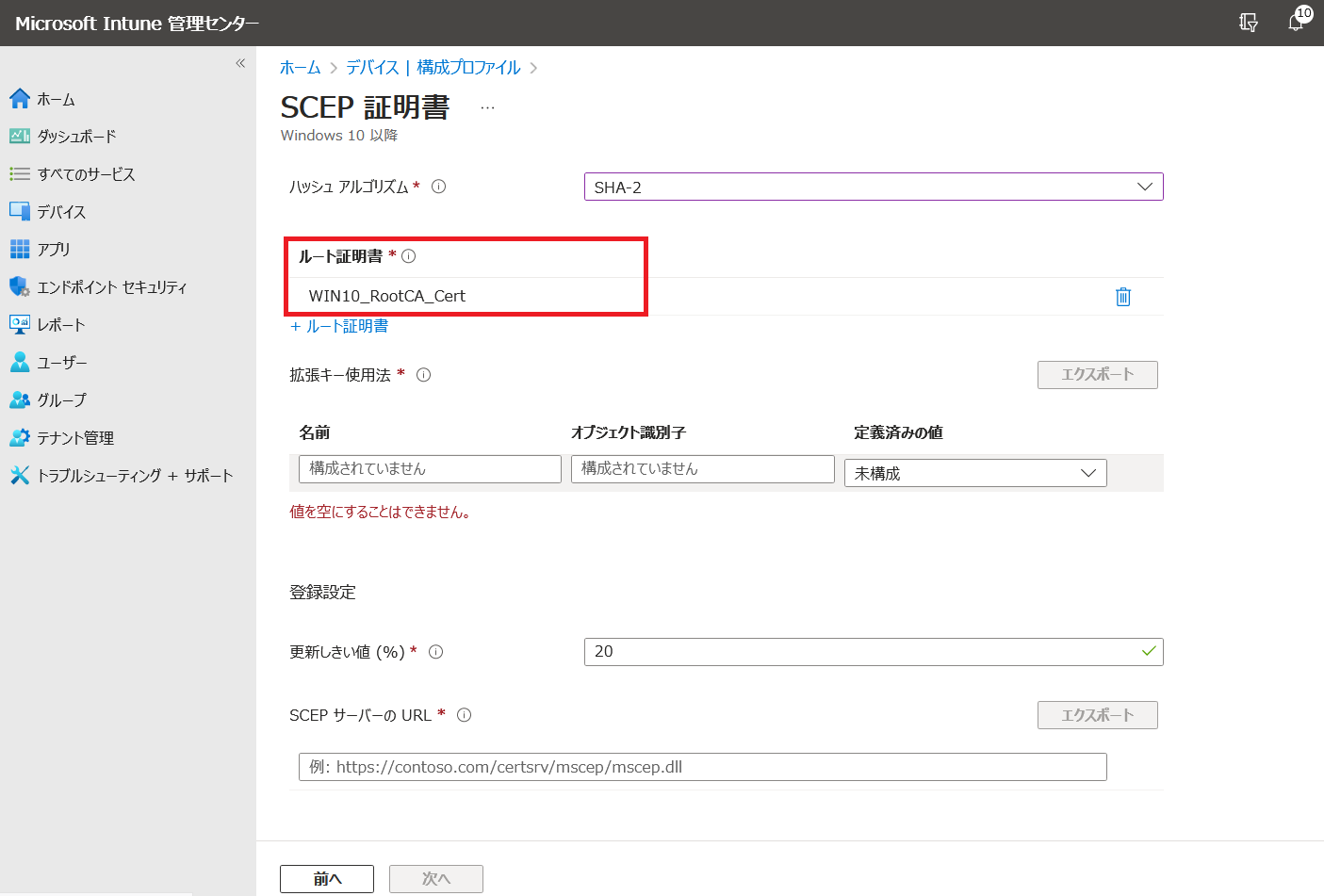This screenshot has height=896, width=1324.
Task: Show info for renewal threshold
Action: 435,652
